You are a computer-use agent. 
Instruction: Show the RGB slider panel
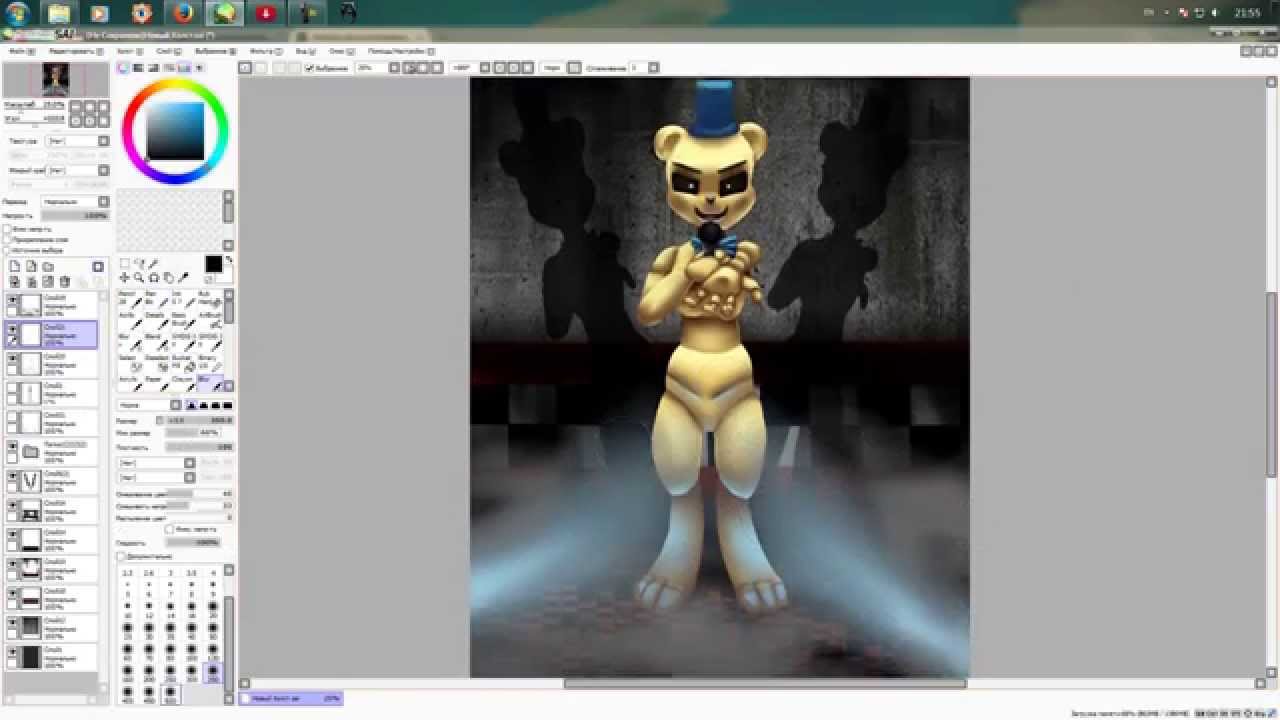pos(138,68)
